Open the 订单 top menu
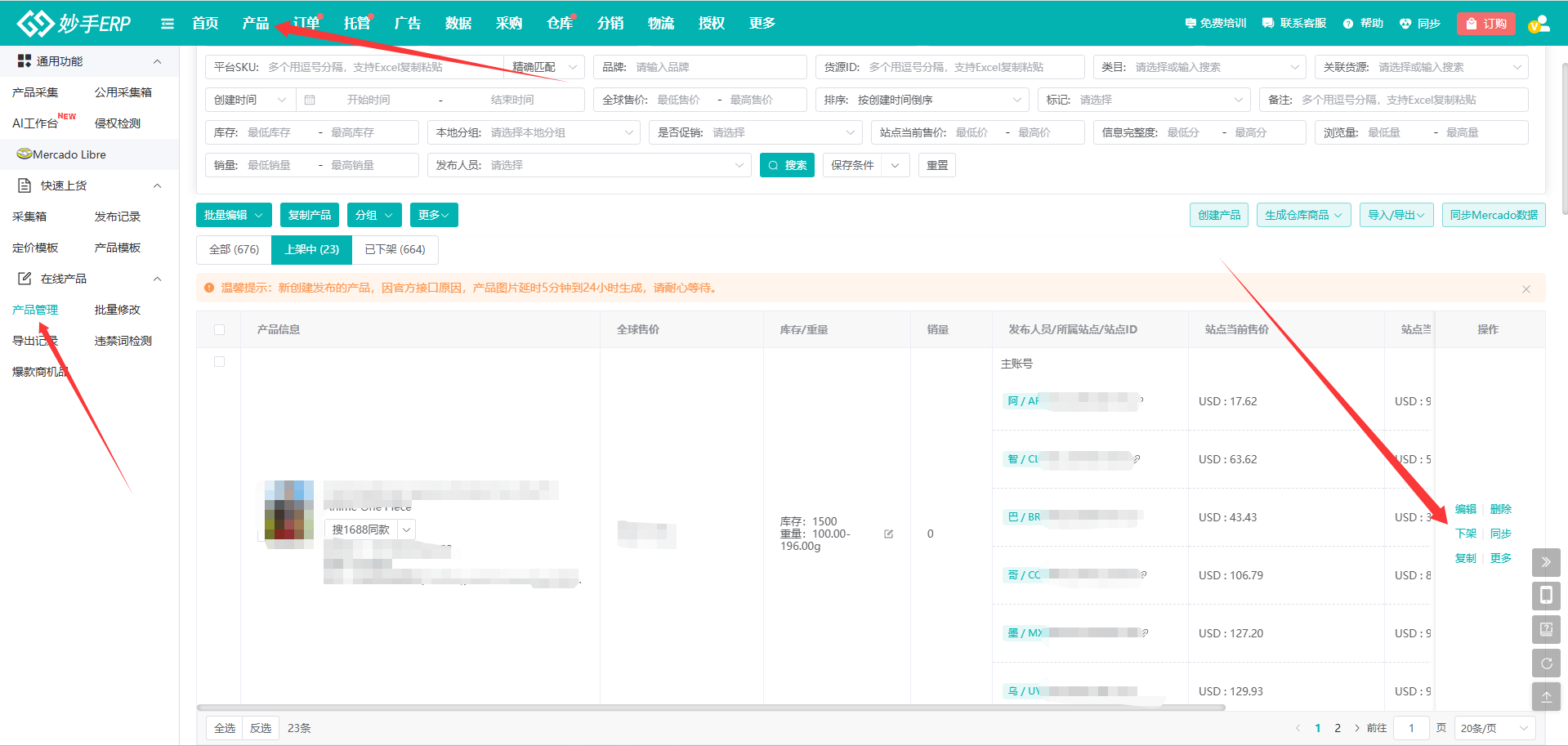 coord(306,24)
